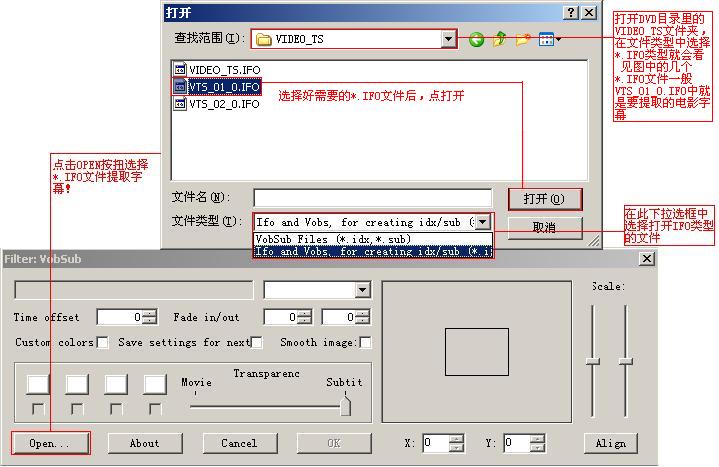Open the View menu icon
Viewport: 719px width, 467px height.
(548, 40)
